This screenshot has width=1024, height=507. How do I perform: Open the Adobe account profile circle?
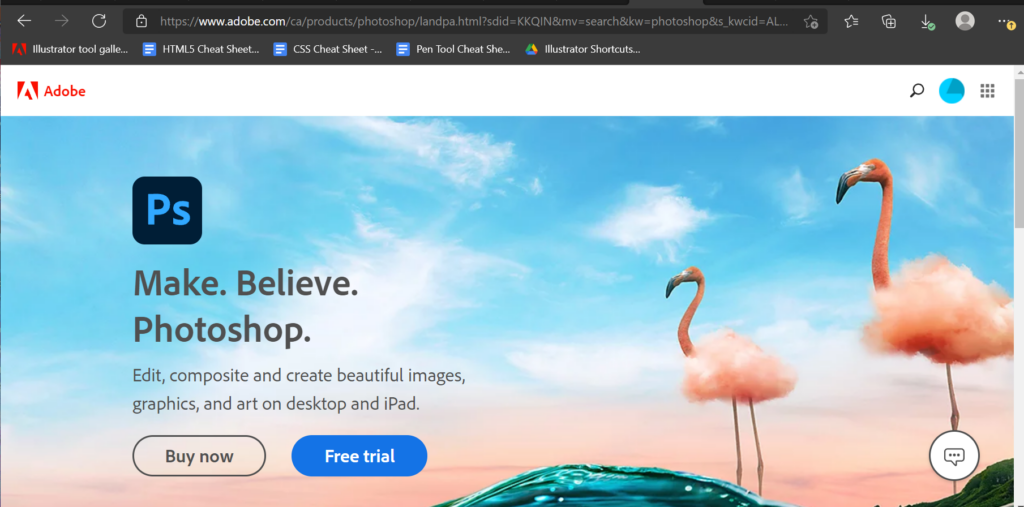pyautogui.click(x=952, y=91)
